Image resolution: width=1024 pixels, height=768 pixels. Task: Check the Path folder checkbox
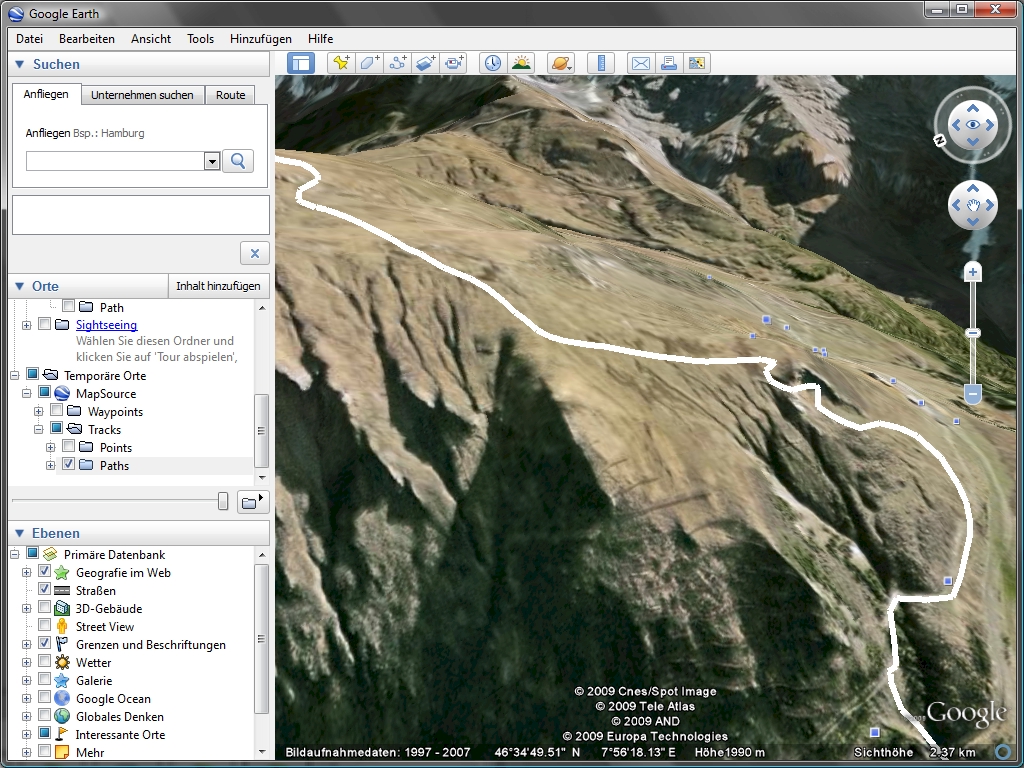click(69, 306)
